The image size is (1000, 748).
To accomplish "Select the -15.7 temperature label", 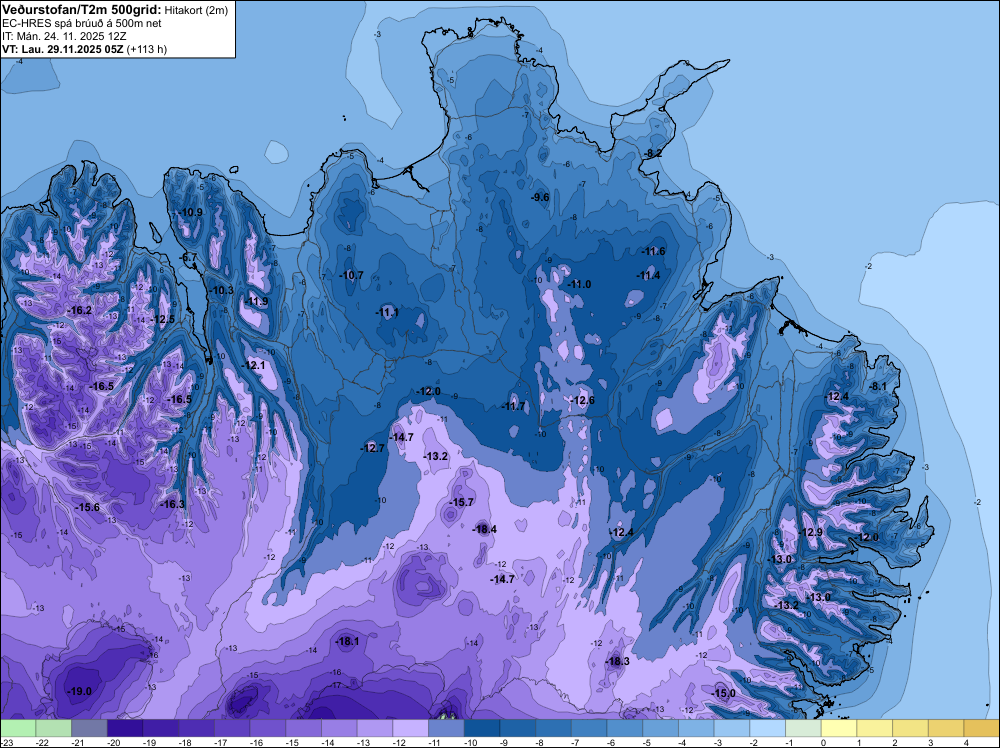I will pyautogui.click(x=461, y=502).
